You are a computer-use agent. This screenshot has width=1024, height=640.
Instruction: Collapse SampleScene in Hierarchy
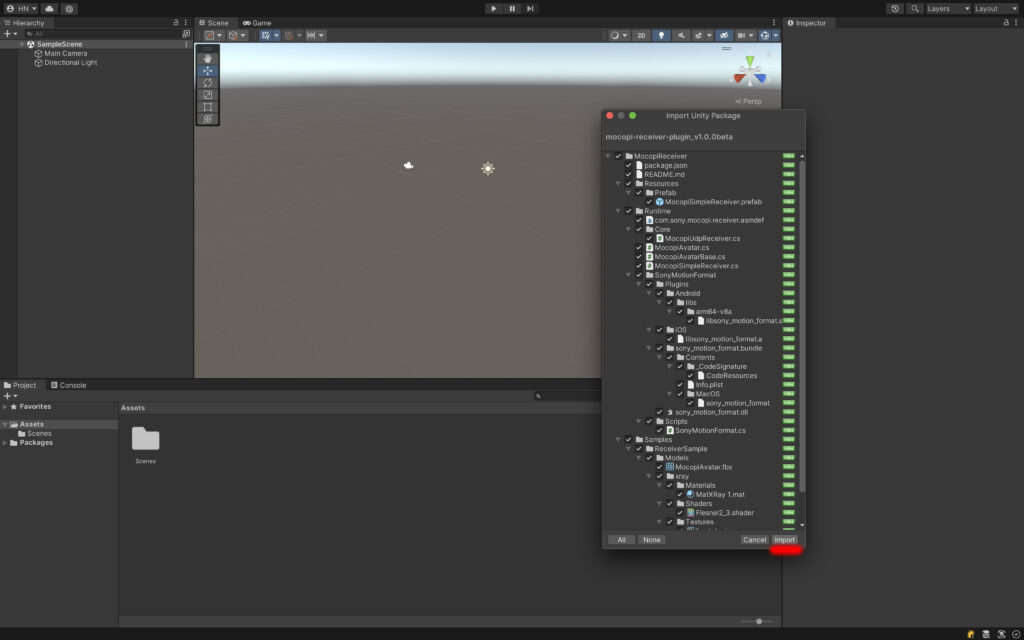22,44
